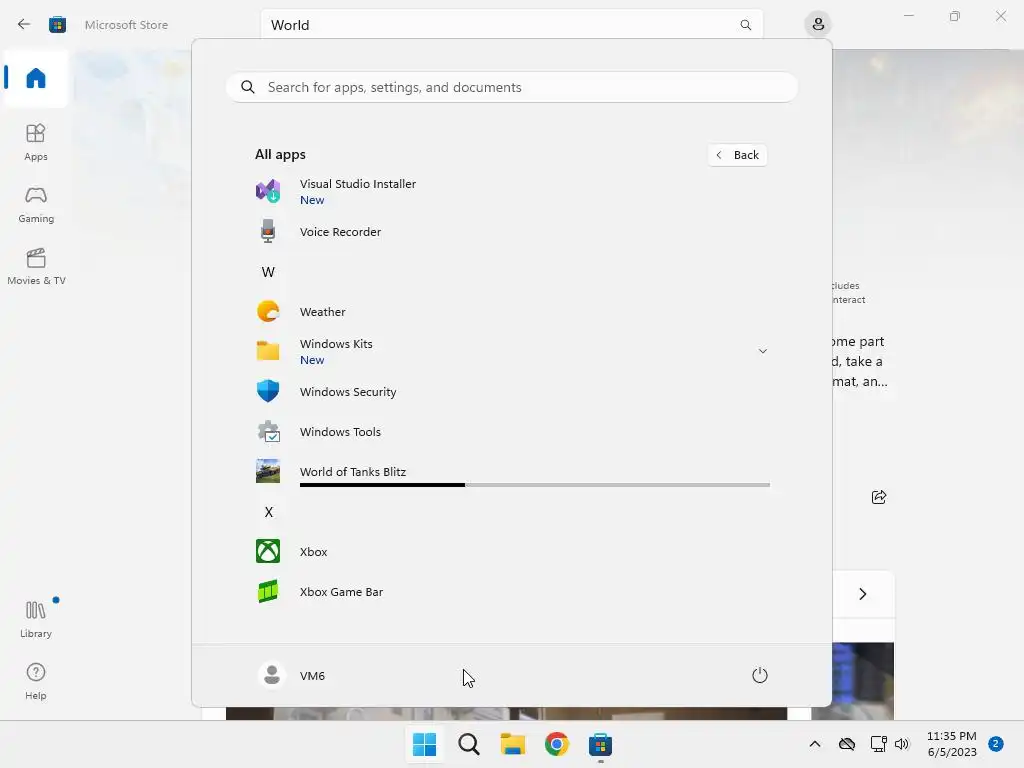1024x768 pixels.
Task: Click the next arrow in Microsoft Store
Action: point(863,594)
